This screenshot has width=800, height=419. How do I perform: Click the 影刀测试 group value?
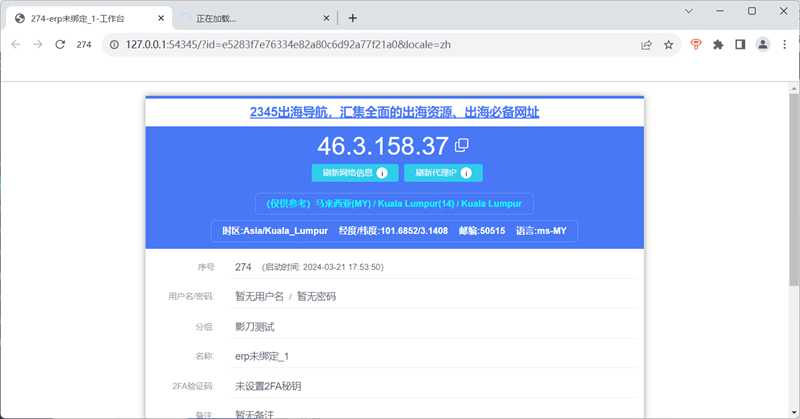pos(255,327)
